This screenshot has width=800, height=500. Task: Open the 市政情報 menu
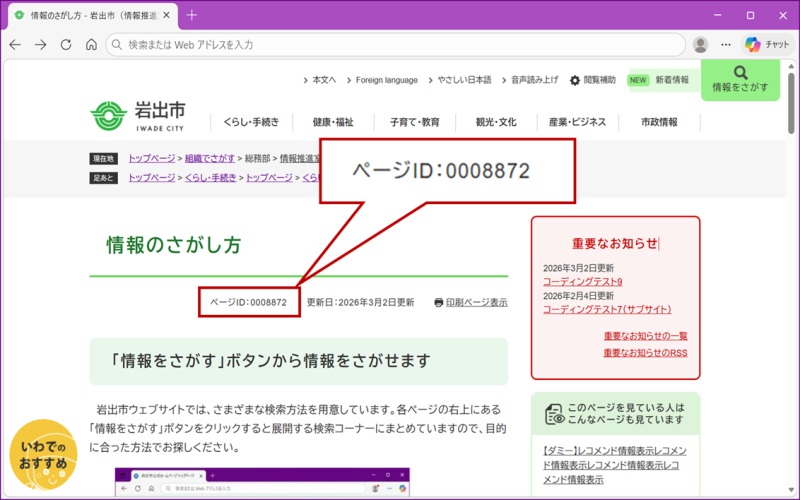pyautogui.click(x=659, y=122)
